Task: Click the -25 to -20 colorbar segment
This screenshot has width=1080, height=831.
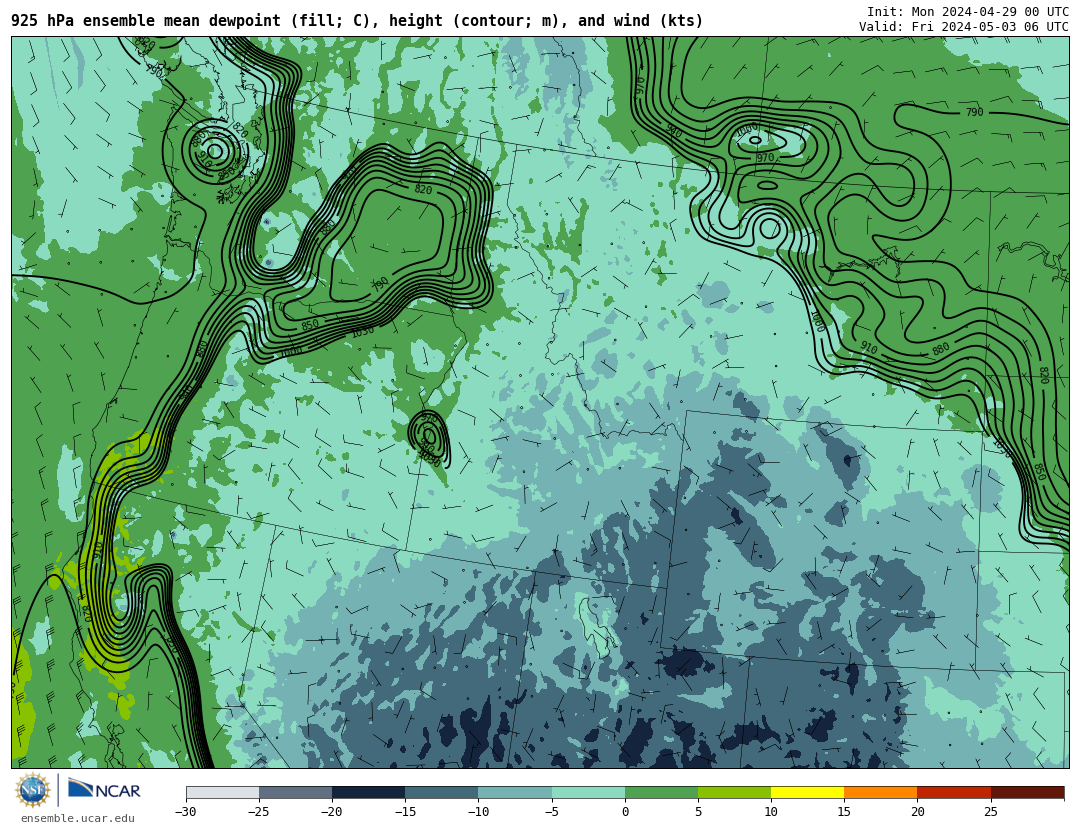Action: click(295, 792)
